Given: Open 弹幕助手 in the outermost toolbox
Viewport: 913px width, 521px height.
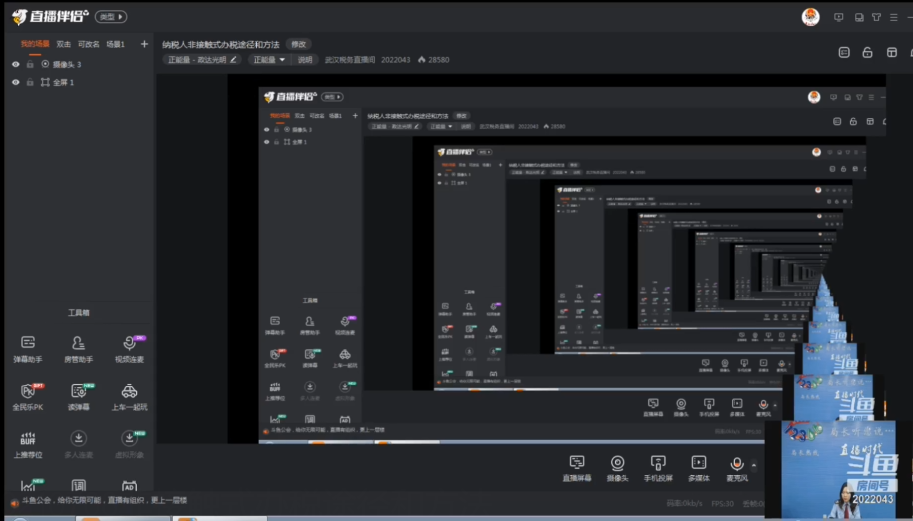Looking at the screenshot, I should tap(27, 349).
